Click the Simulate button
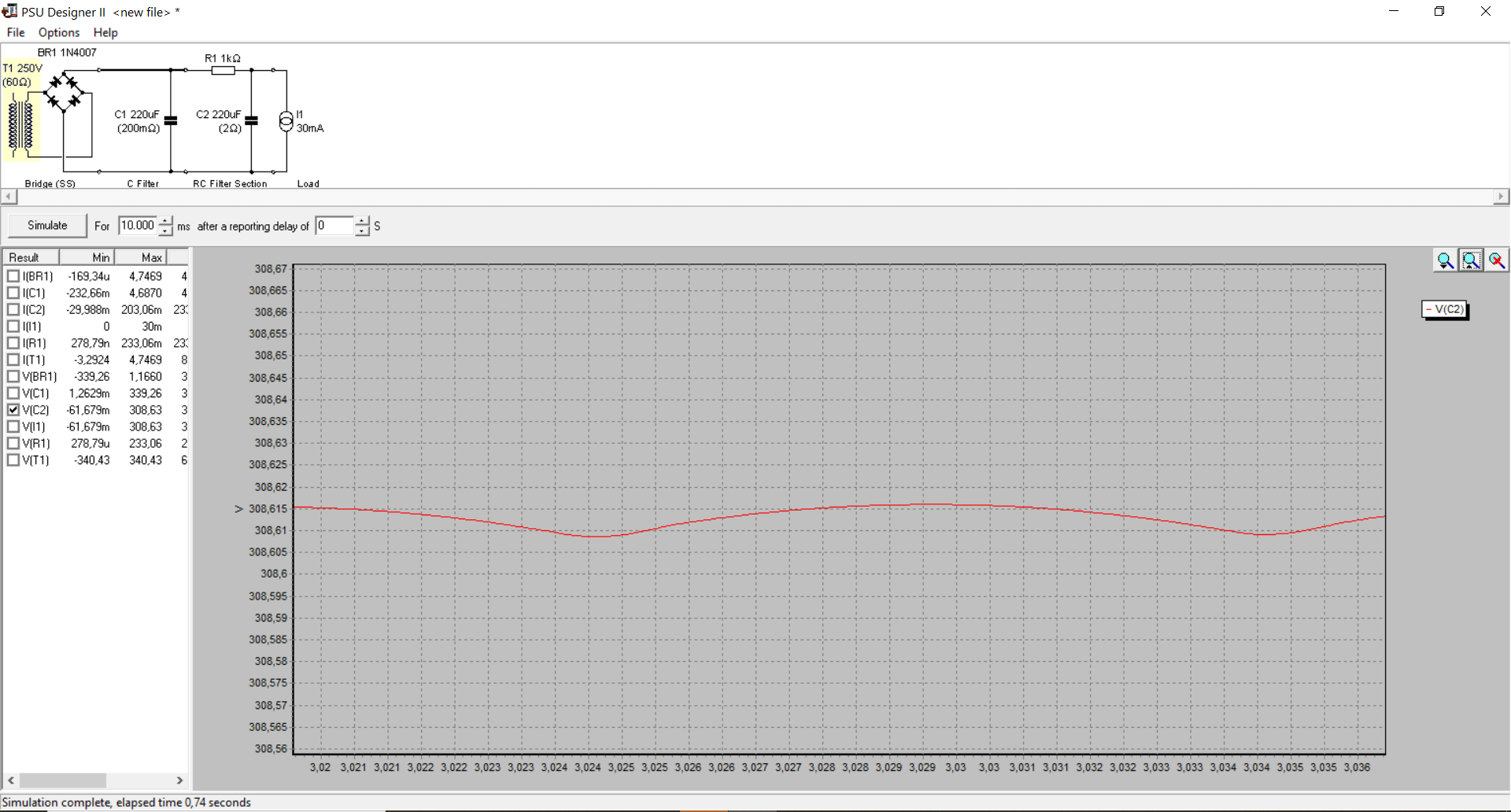Viewport: 1511px width, 812px height. (47, 226)
